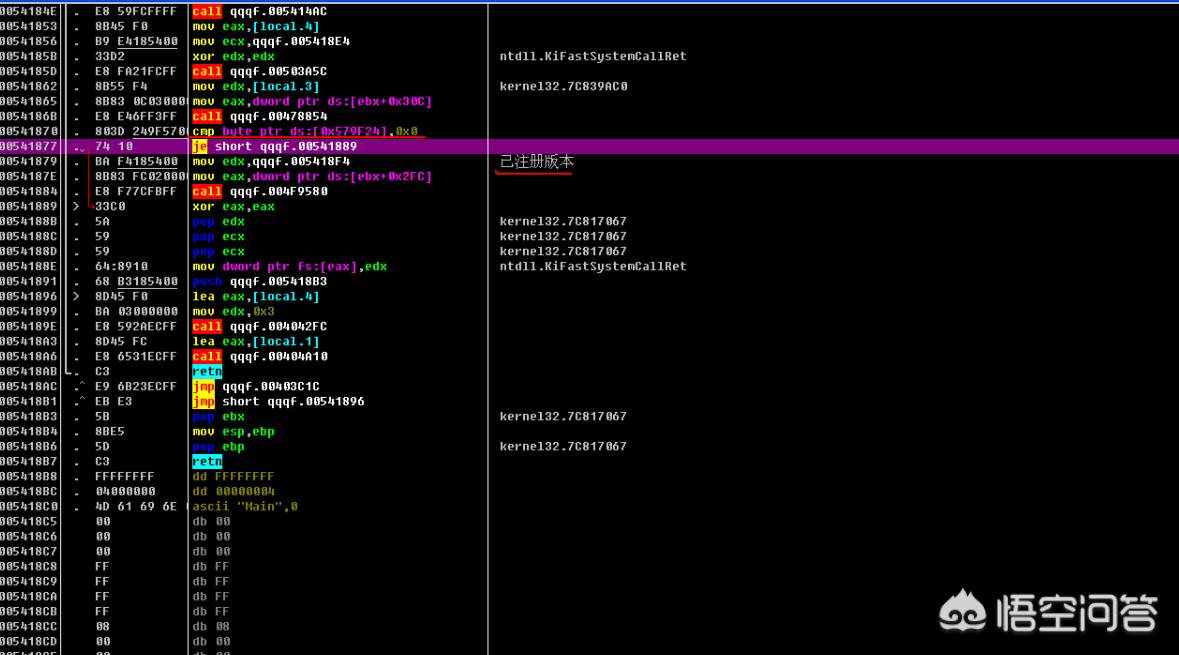Click lea eax,[local.4] at 00541896
The image size is (1179, 655).
coord(256,297)
